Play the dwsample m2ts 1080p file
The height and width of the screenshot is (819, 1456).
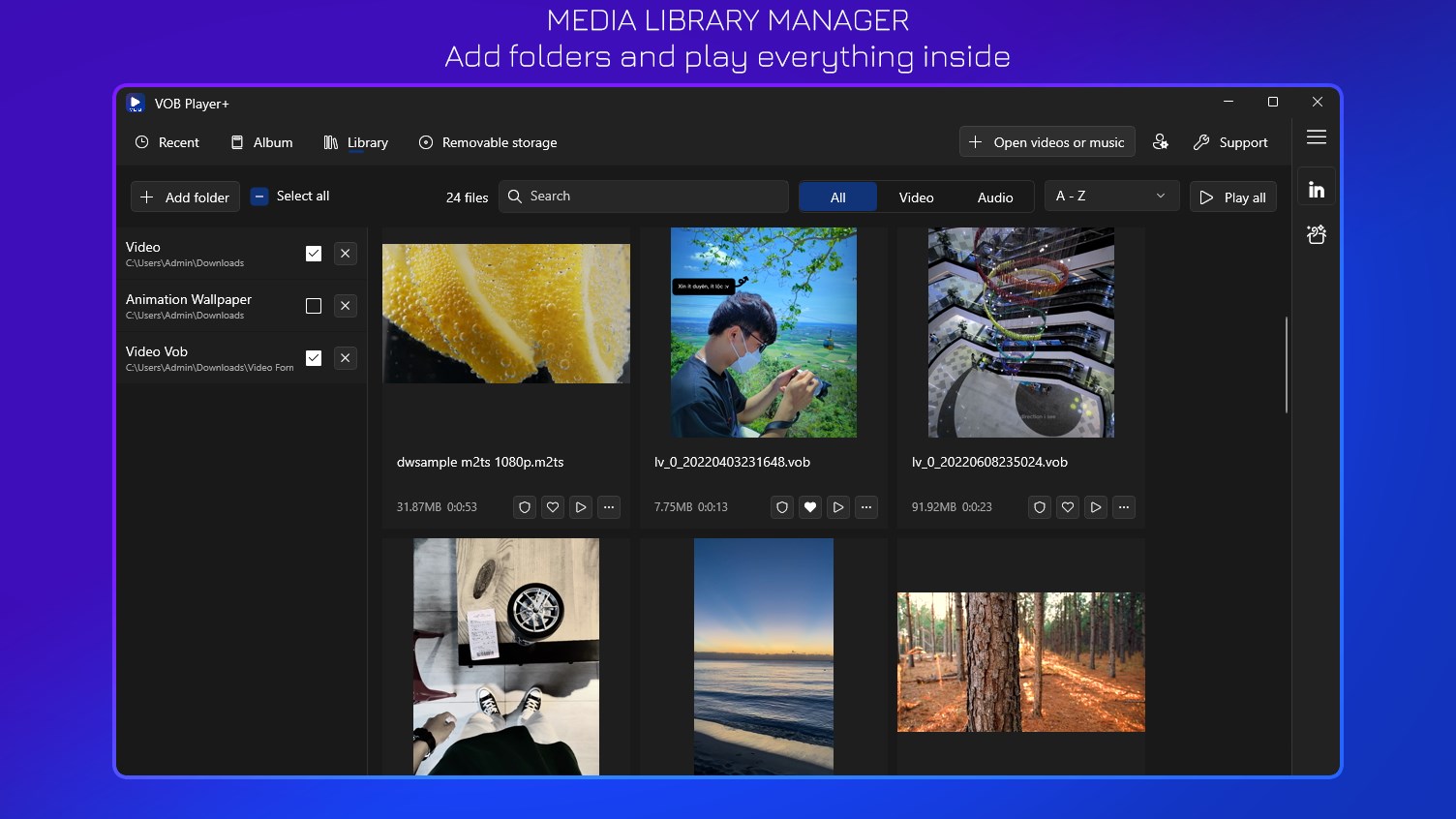(x=580, y=506)
